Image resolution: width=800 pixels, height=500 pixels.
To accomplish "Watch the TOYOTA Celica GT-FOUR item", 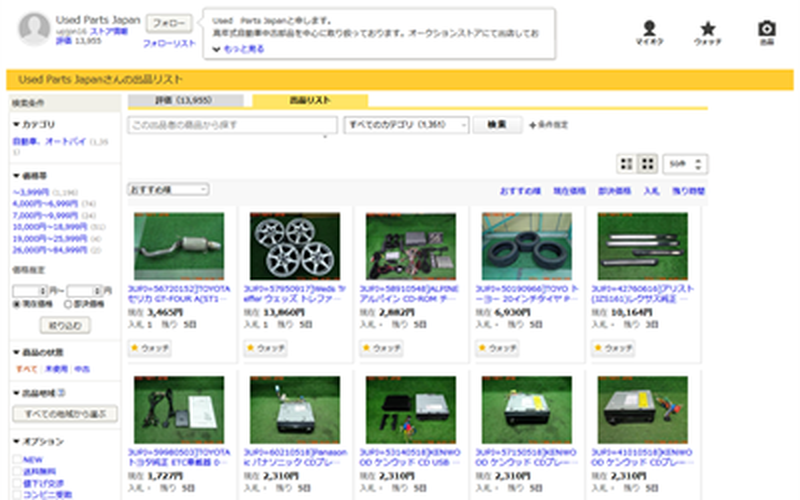I will click(x=149, y=348).
